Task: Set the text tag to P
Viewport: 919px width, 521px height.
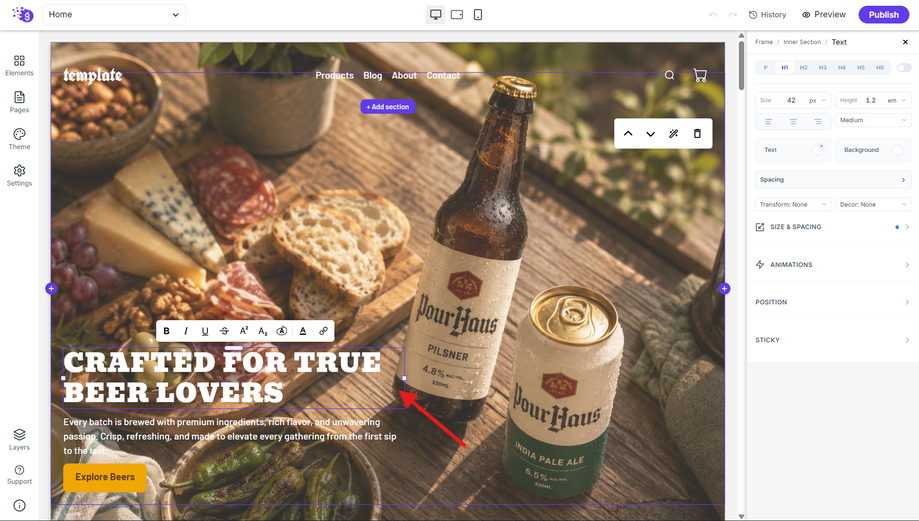Action: click(765, 68)
